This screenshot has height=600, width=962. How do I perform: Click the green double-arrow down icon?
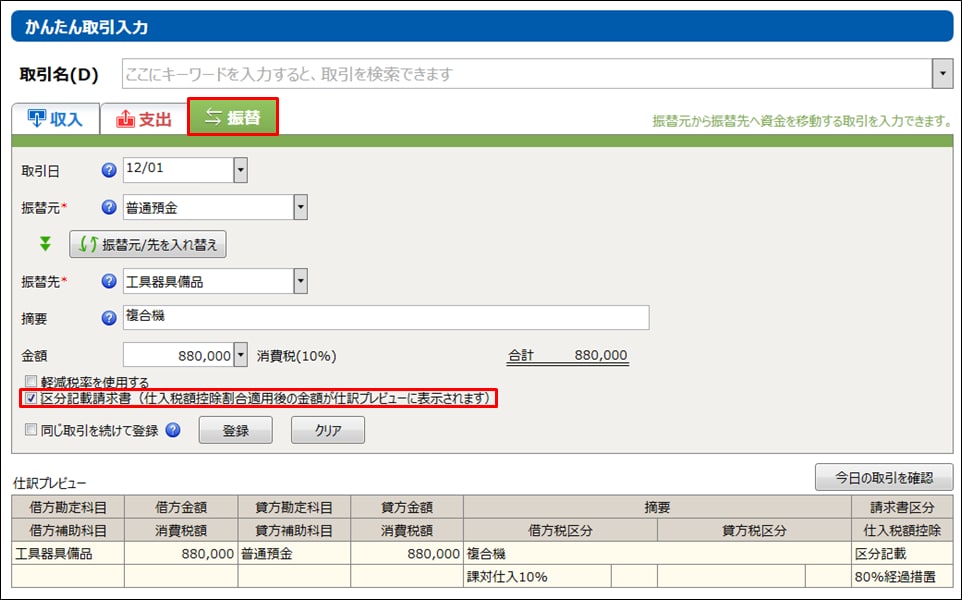pos(45,244)
